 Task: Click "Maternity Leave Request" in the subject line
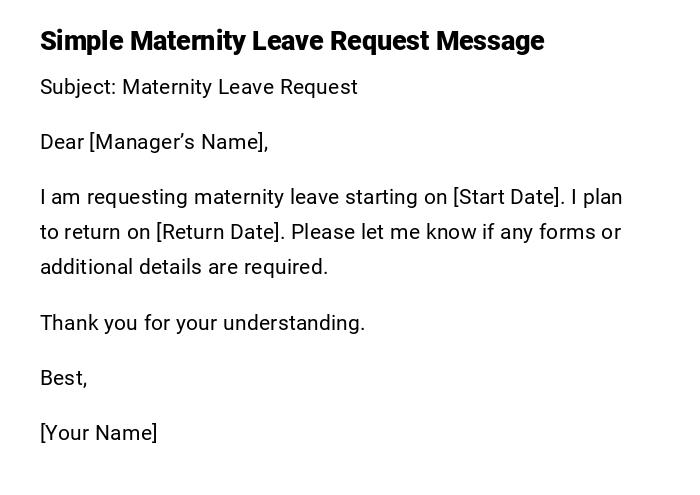tap(240, 87)
